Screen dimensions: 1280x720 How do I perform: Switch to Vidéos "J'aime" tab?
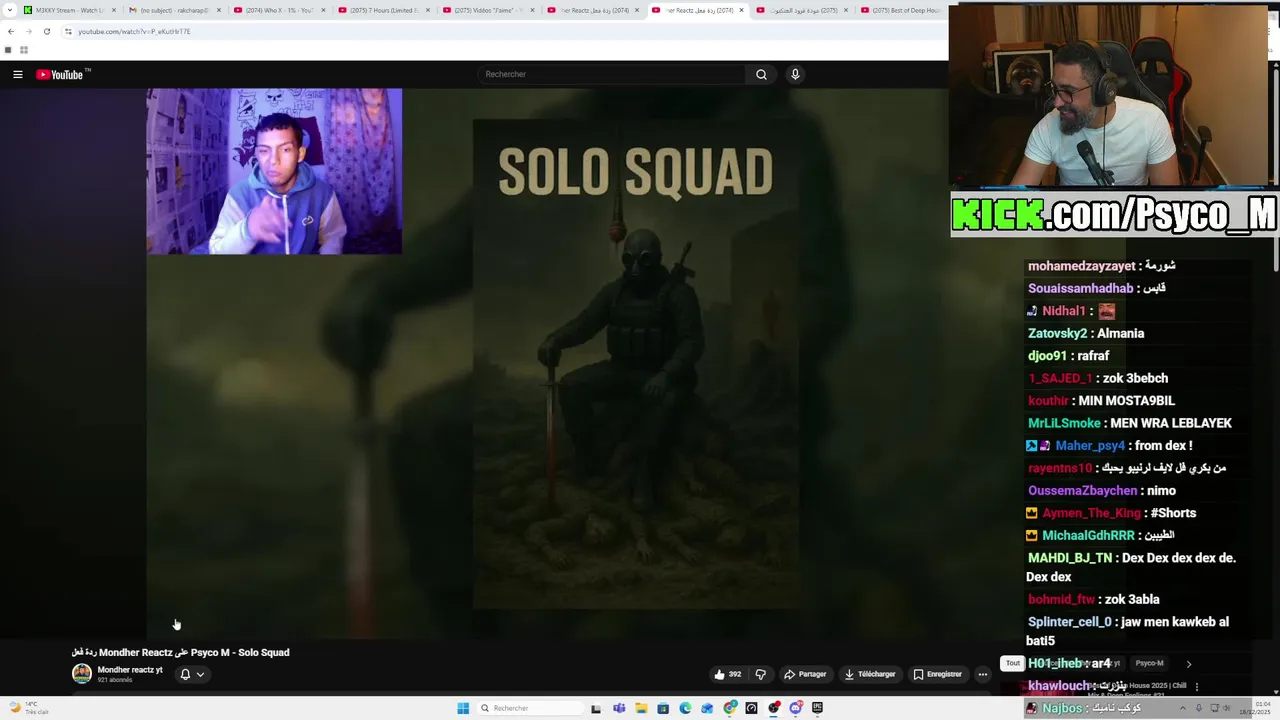tap(487, 10)
